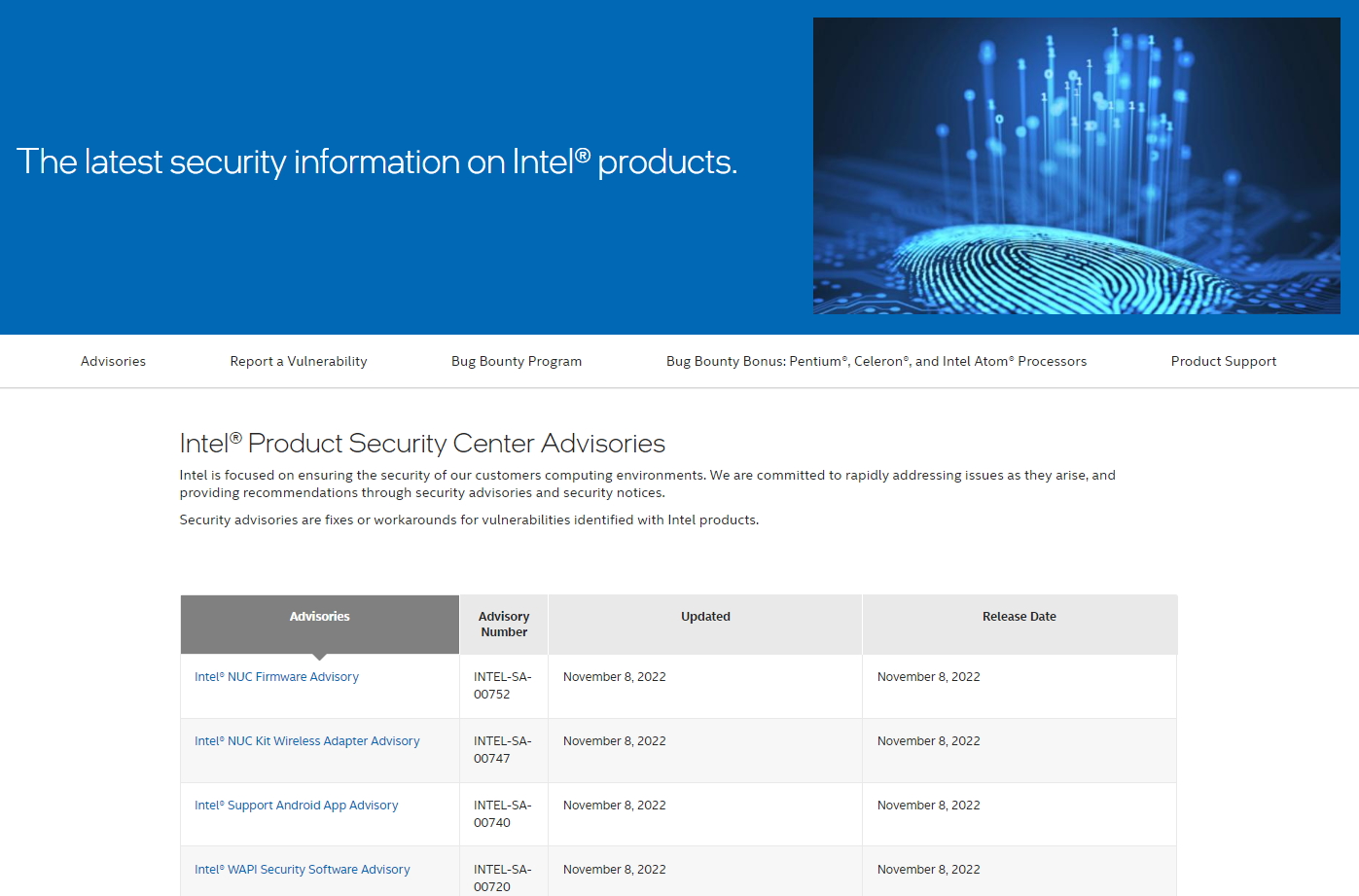
Task: Open the Intel NUC Firmware Advisory
Action: (276, 676)
